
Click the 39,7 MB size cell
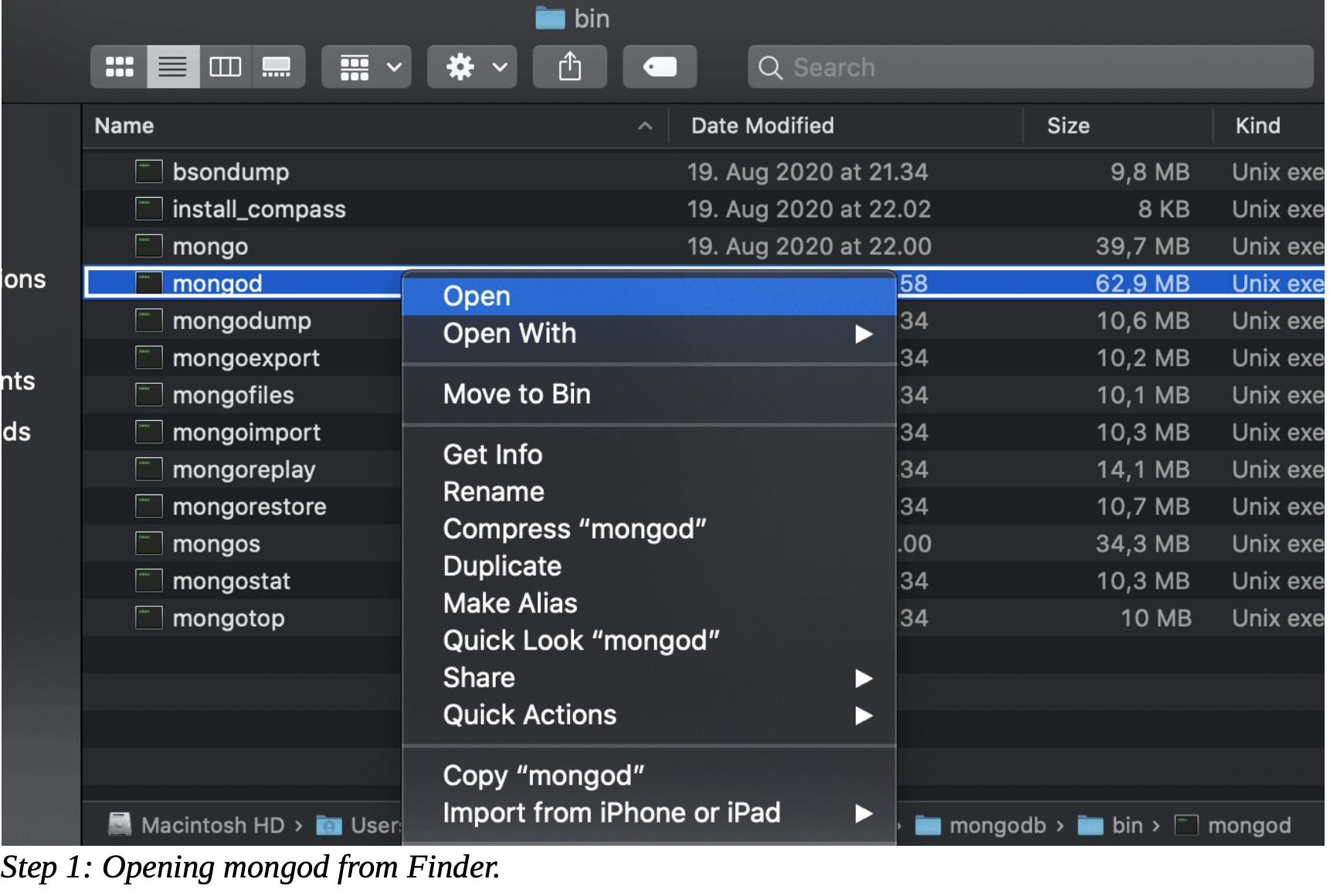[1142, 246]
